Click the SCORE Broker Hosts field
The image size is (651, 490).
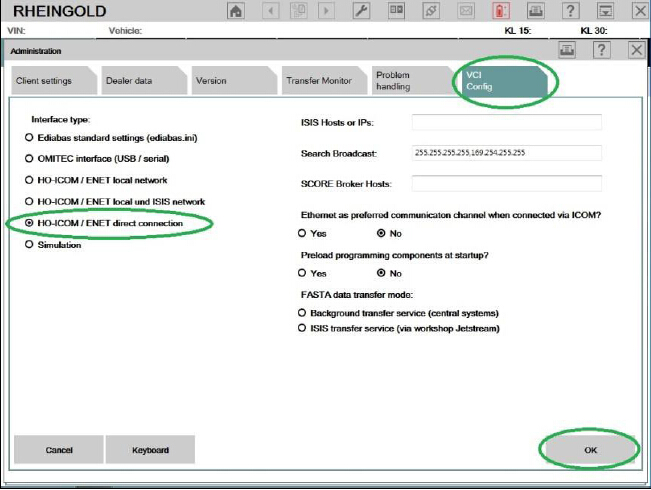pyautogui.click(x=507, y=183)
